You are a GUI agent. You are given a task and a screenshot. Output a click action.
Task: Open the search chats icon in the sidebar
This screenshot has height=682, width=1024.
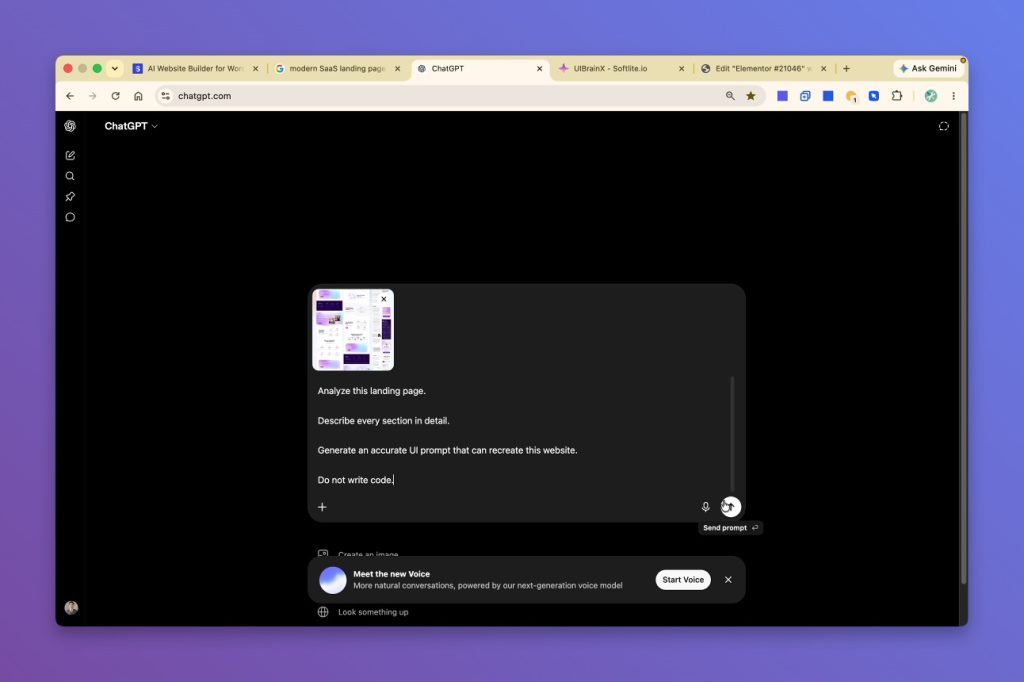pyautogui.click(x=70, y=176)
